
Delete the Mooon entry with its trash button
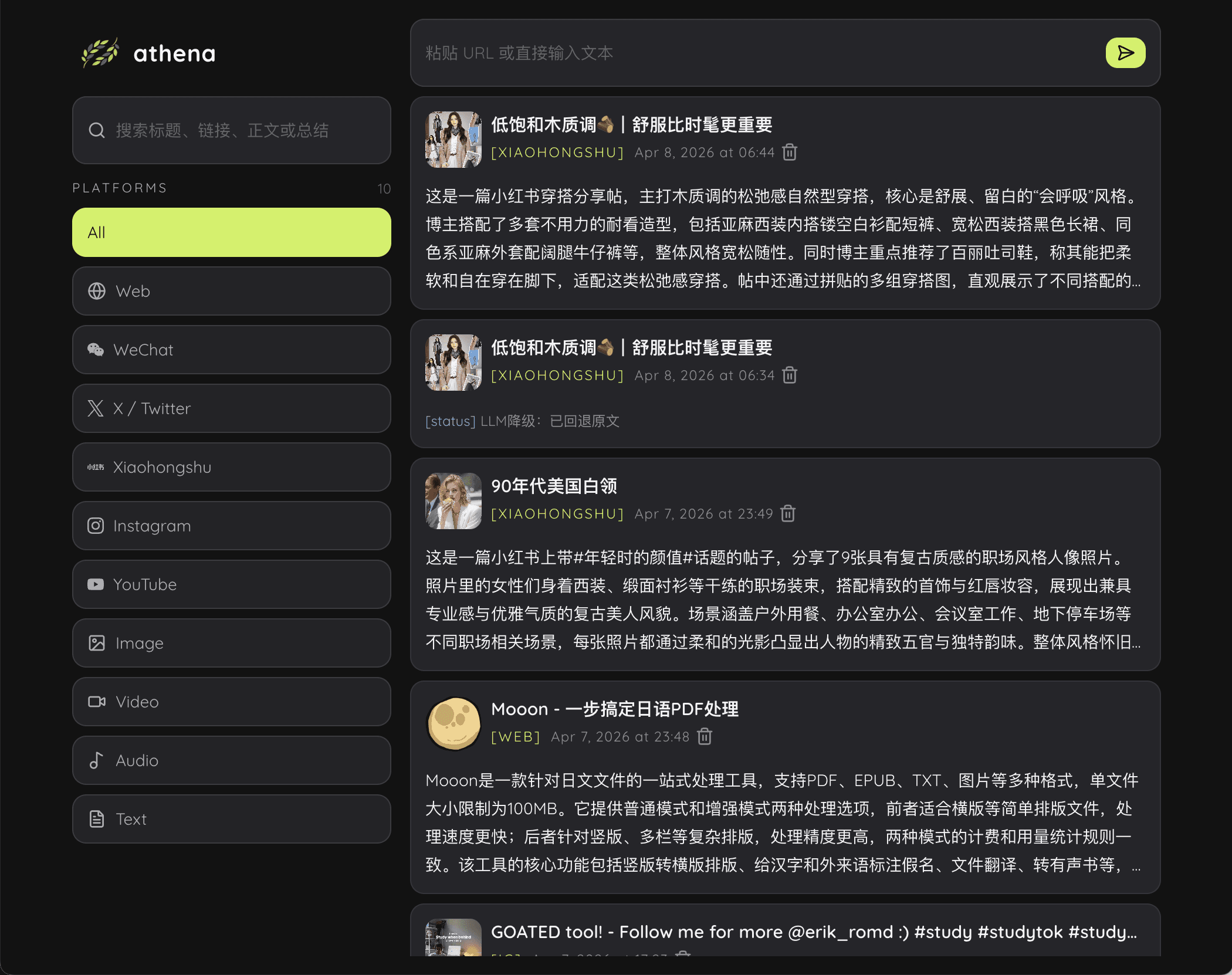[x=704, y=736]
